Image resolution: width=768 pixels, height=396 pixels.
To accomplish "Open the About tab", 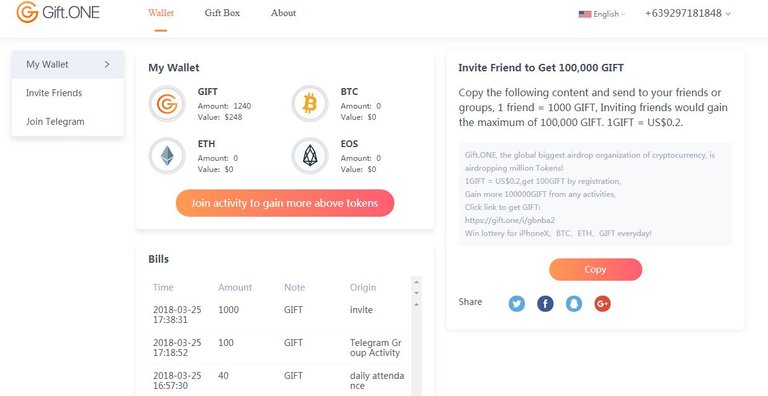I will pyautogui.click(x=283, y=13).
